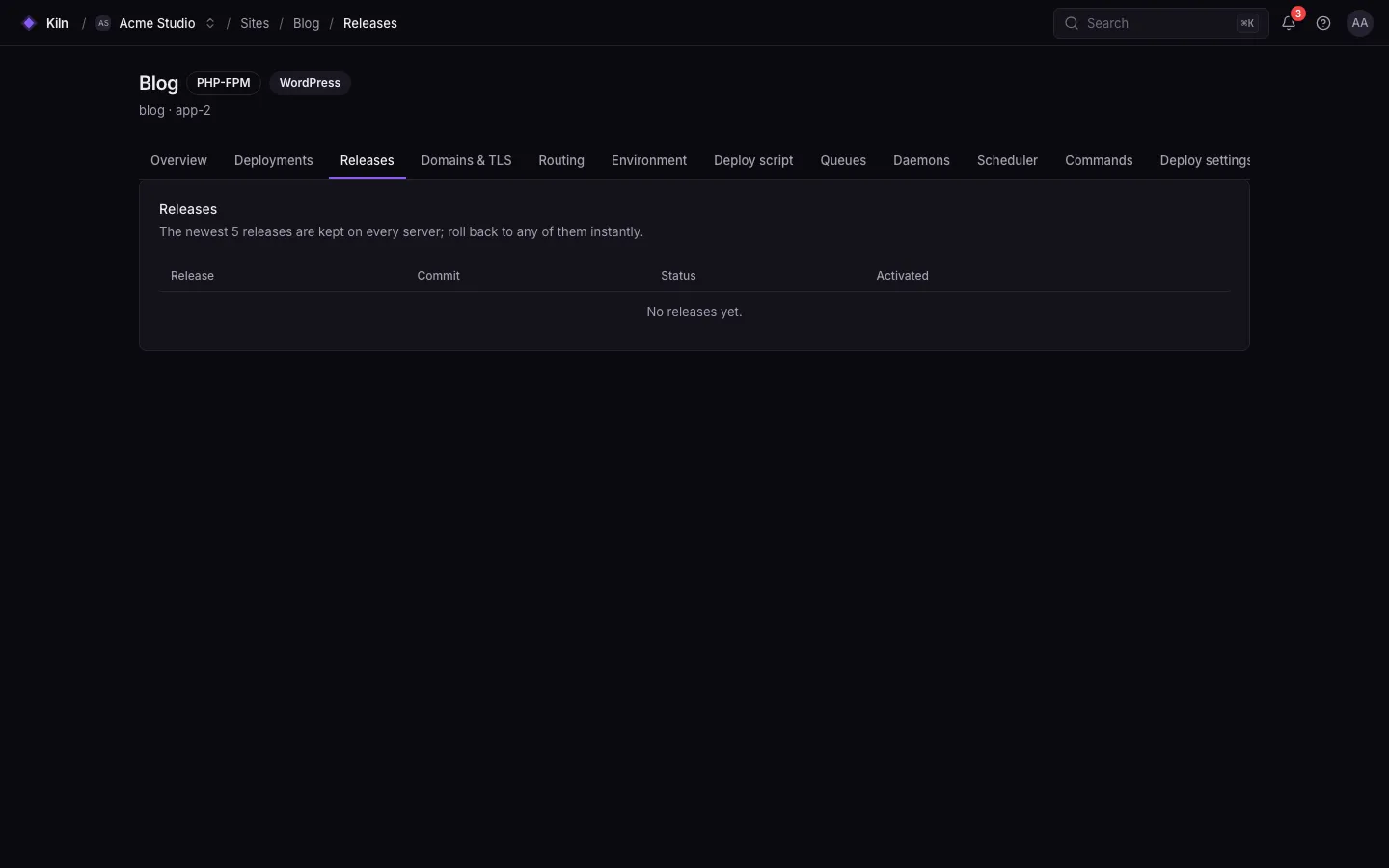The image size is (1389, 868).
Task: Switch to the Deployments tab
Action: pos(274,160)
